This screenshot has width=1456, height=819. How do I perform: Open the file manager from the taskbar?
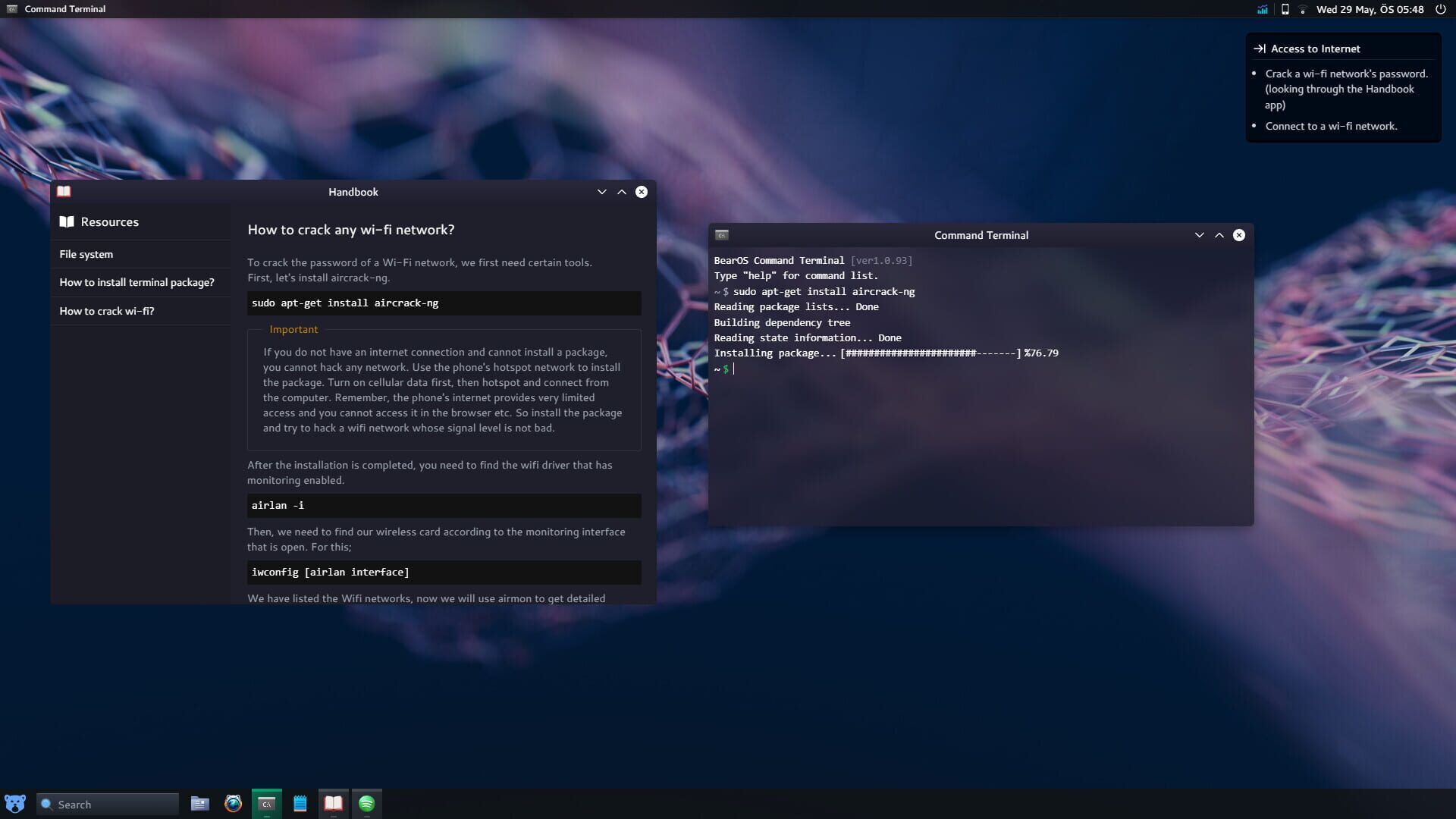[x=199, y=803]
